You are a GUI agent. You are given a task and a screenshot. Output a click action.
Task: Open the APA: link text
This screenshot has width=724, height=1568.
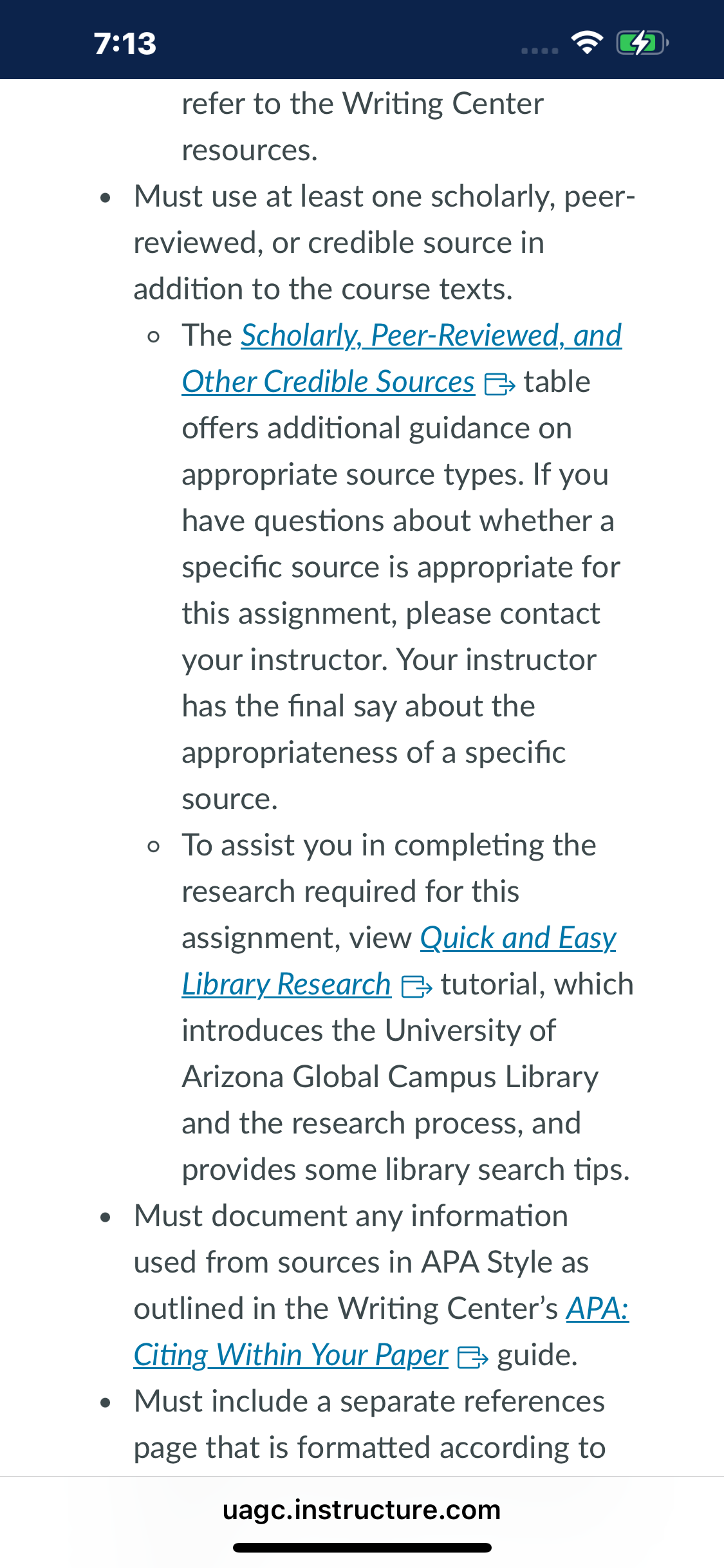coord(597,1309)
